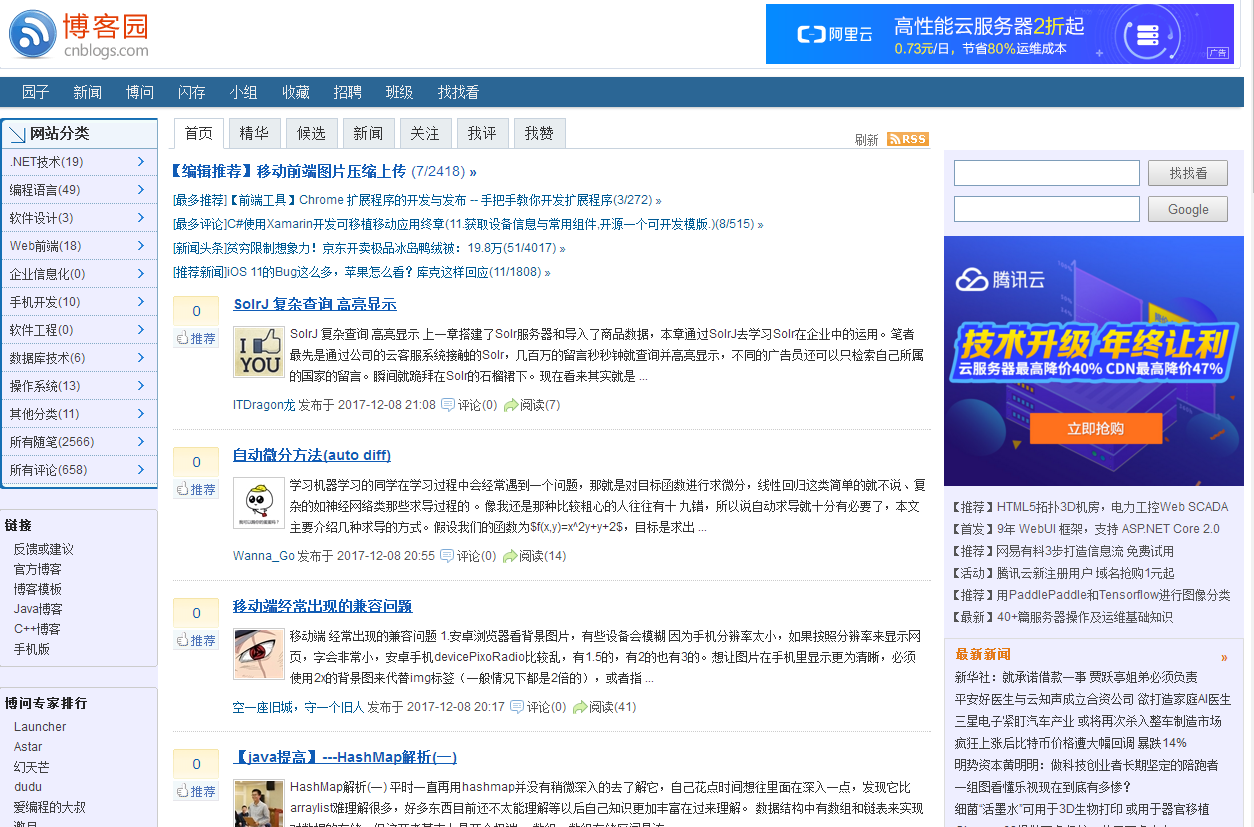The image size is (1254, 827).
Task: Open 新闻 in top navigation bar
Action: (x=88, y=92)
